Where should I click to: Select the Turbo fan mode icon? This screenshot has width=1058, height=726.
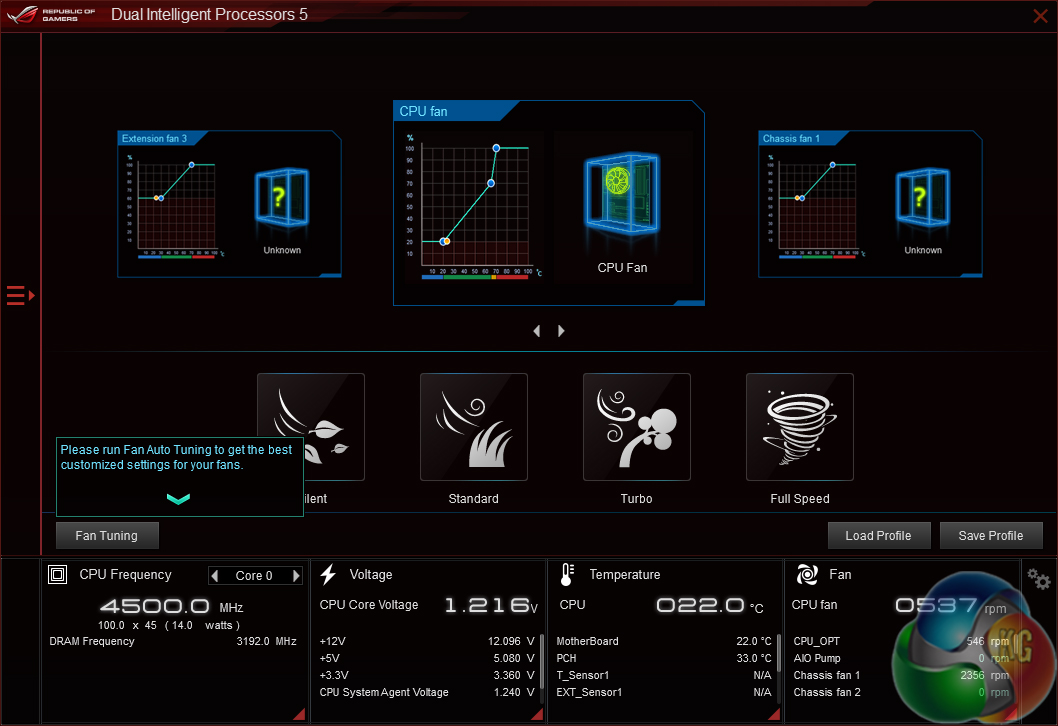tap(636, 427)
